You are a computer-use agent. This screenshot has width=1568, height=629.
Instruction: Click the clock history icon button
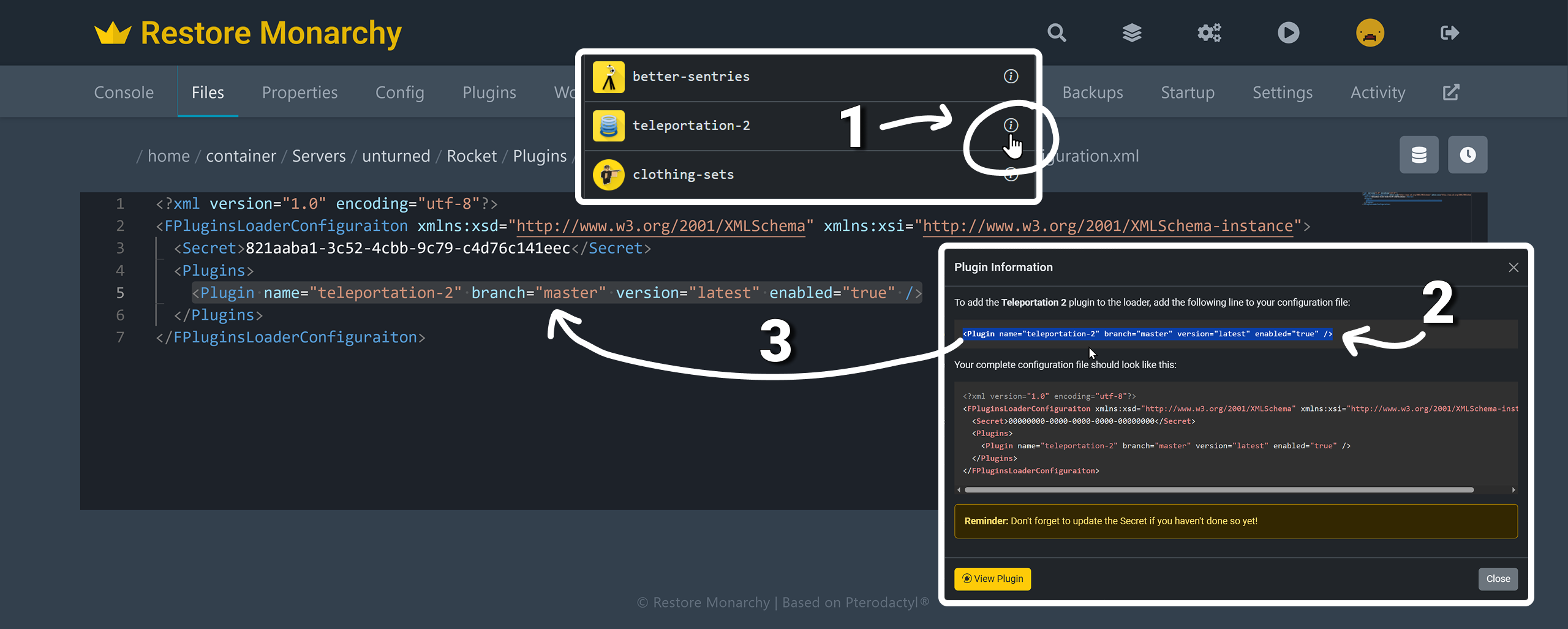click(x=1468, y=155)
